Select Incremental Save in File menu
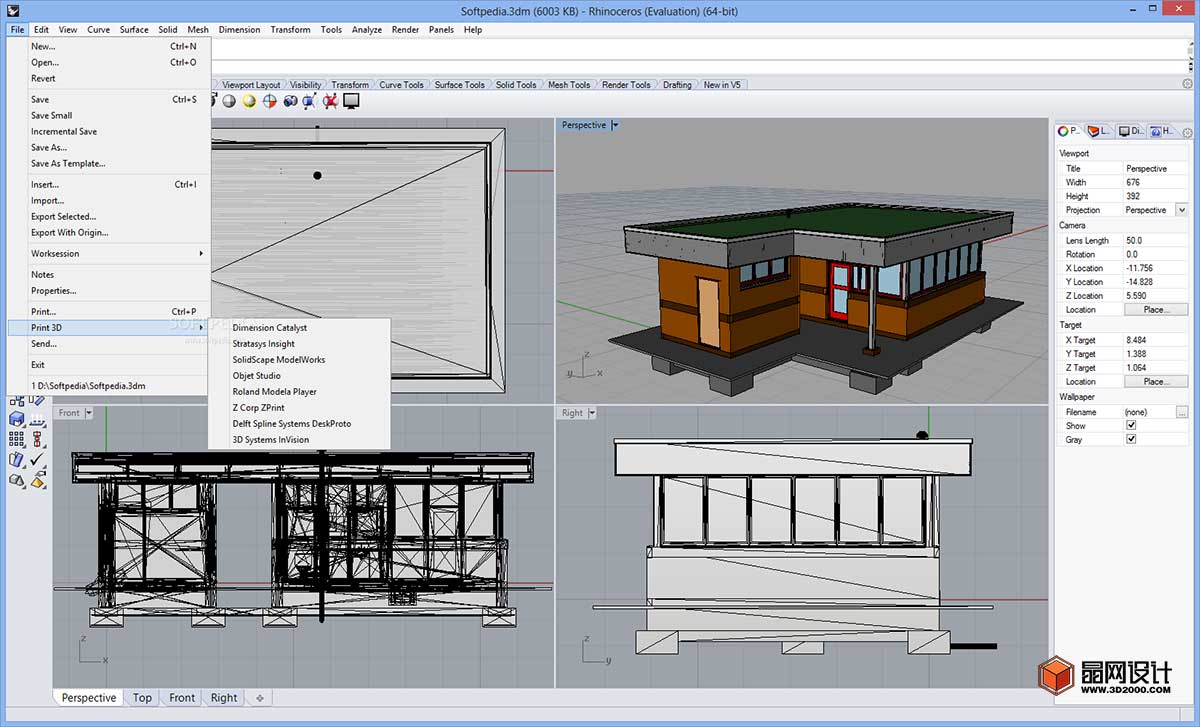Screen dimensions: 1200x727 coord(64,131)
